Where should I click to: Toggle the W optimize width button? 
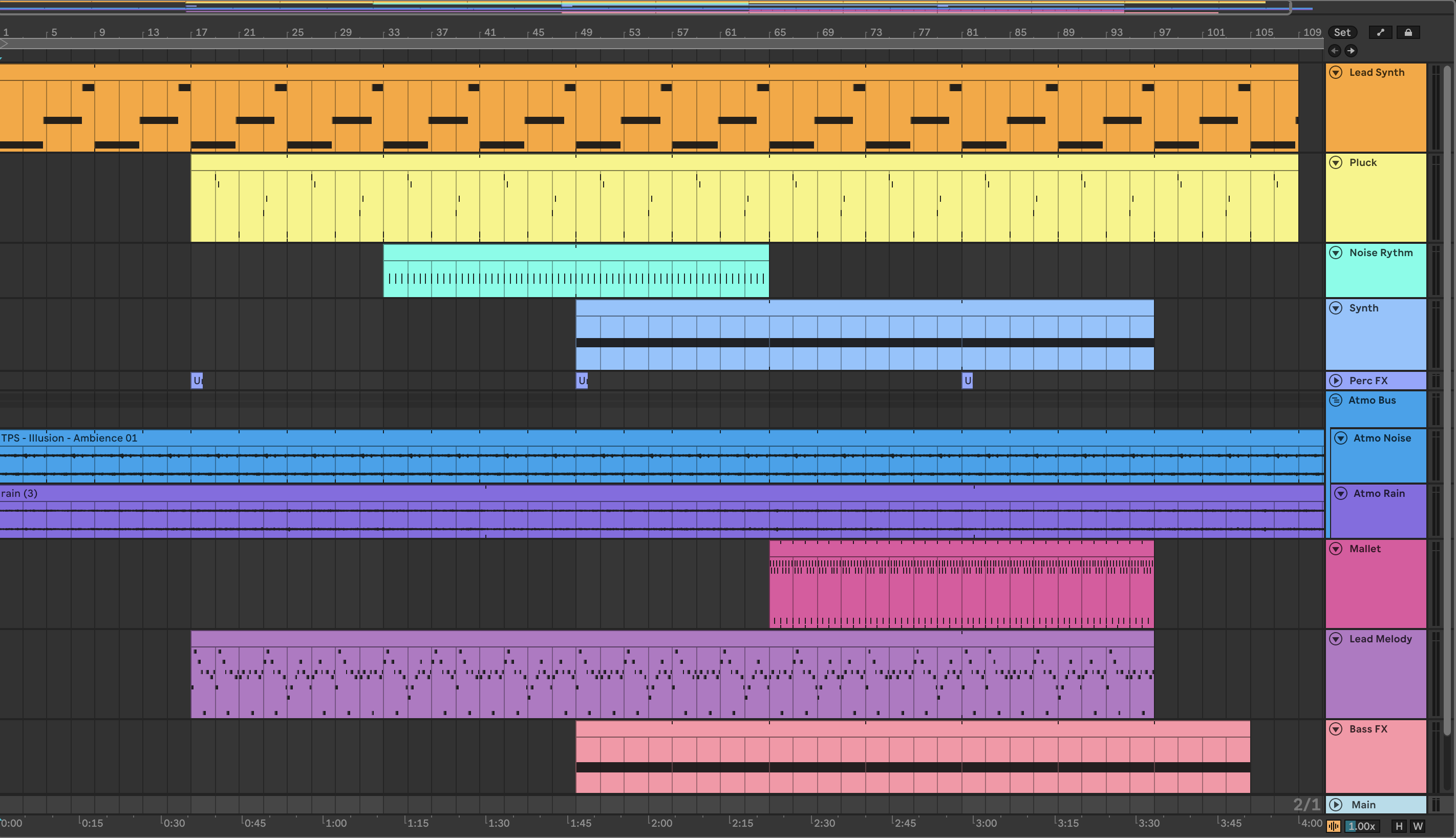[1418, 826]
